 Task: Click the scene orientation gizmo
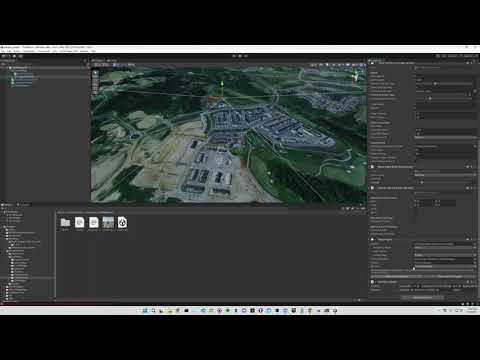pyautogui.click(x=356, y=77)
